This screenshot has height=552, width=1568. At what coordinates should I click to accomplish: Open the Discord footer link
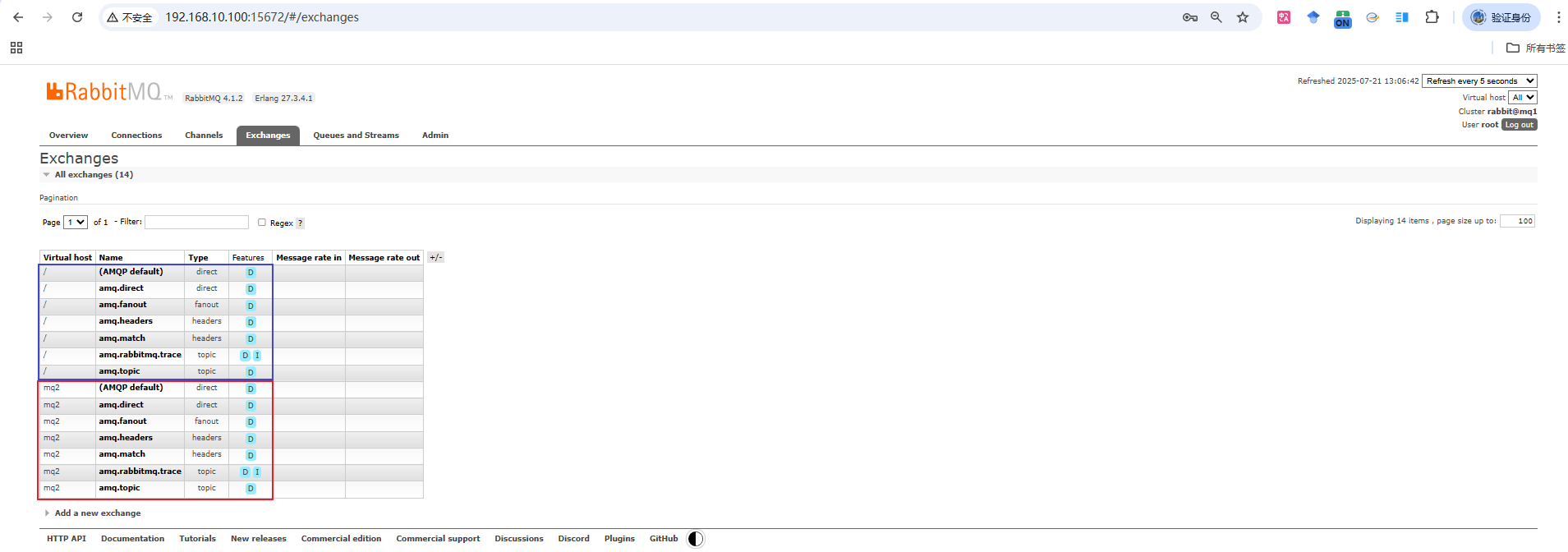coord(574,539)
